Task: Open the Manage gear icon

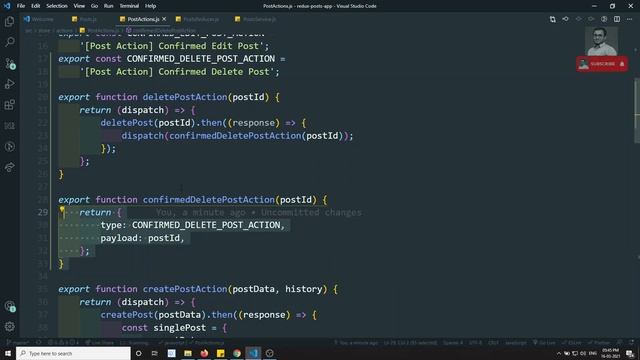Action: pyautogui.click(x=9, y=327)
